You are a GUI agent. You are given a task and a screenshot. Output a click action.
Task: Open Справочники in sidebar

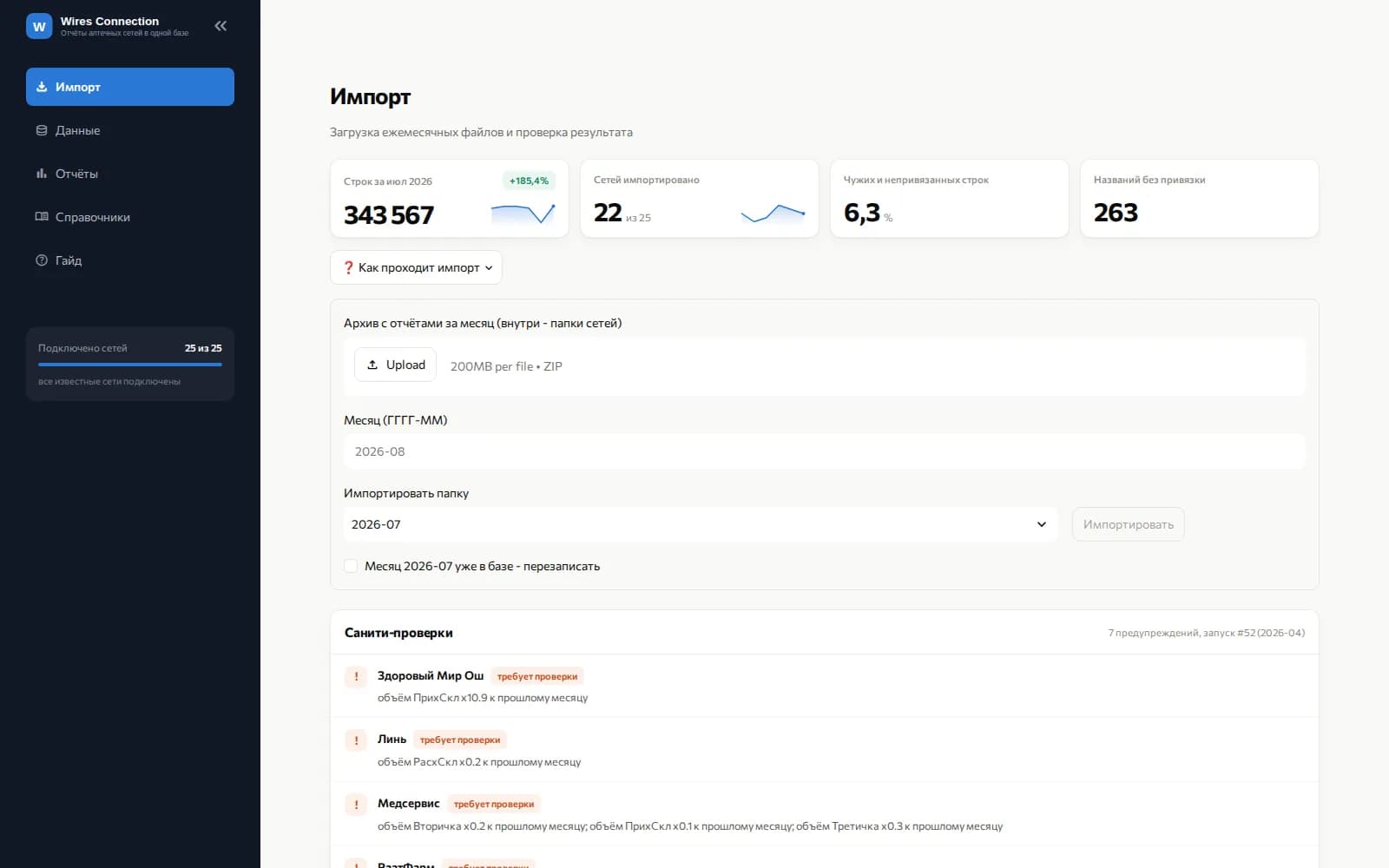130,217
